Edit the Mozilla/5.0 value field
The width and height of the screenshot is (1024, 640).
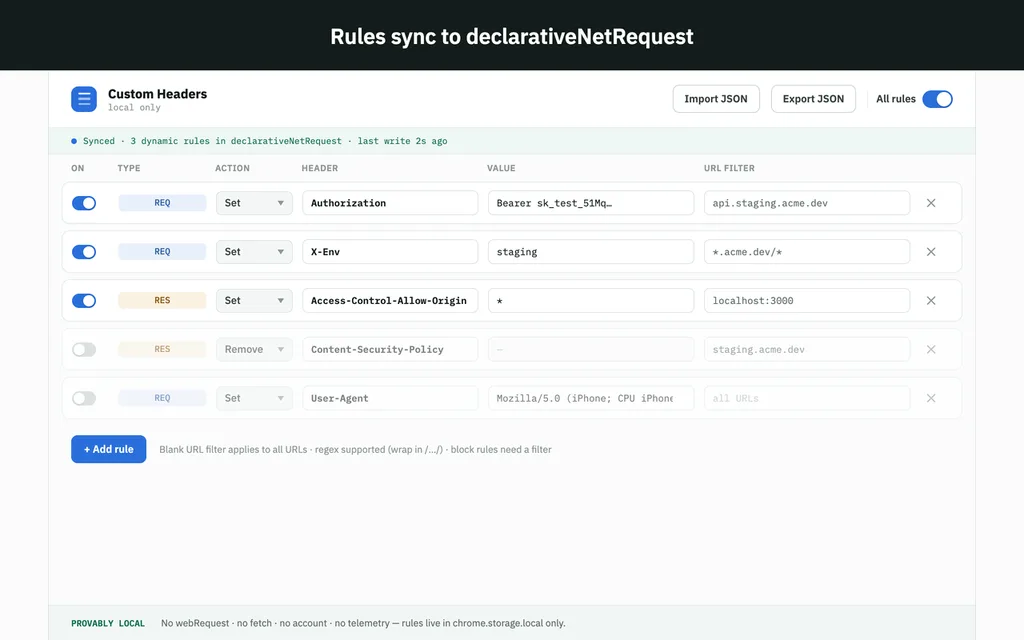pyautogui.click(x=590, y=398)
